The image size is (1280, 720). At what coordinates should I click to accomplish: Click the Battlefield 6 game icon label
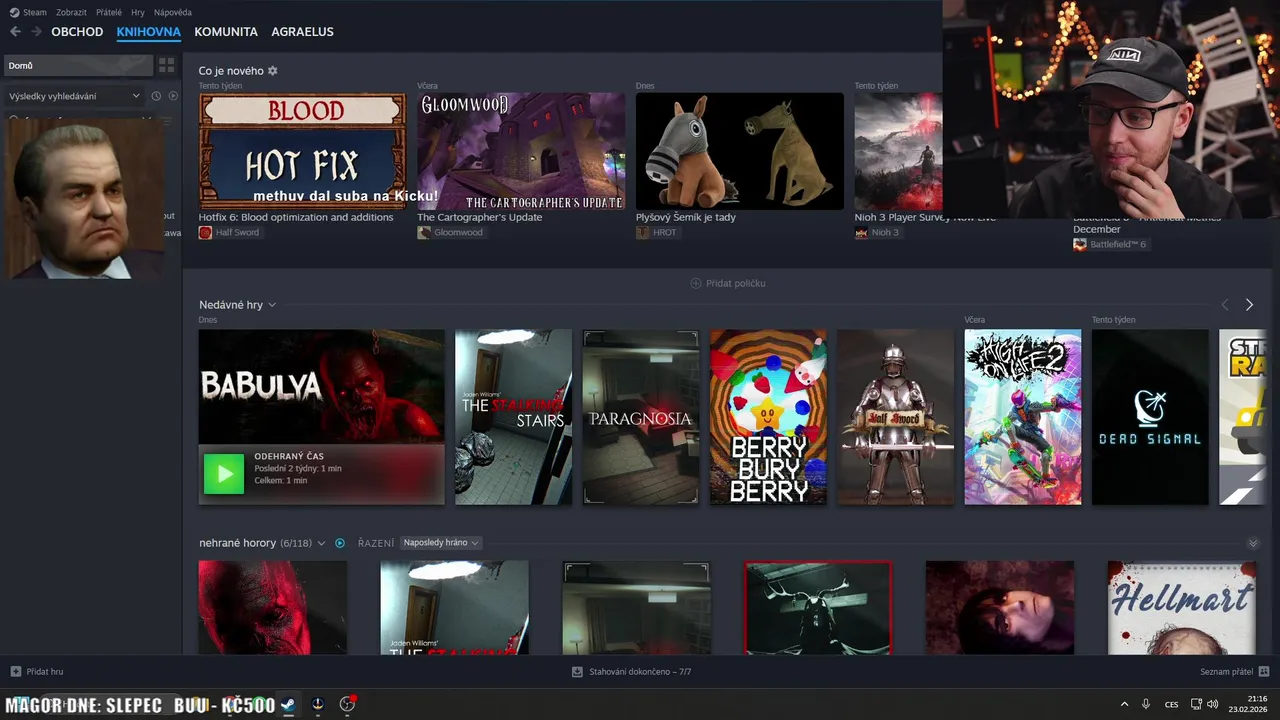point(1110,244)
